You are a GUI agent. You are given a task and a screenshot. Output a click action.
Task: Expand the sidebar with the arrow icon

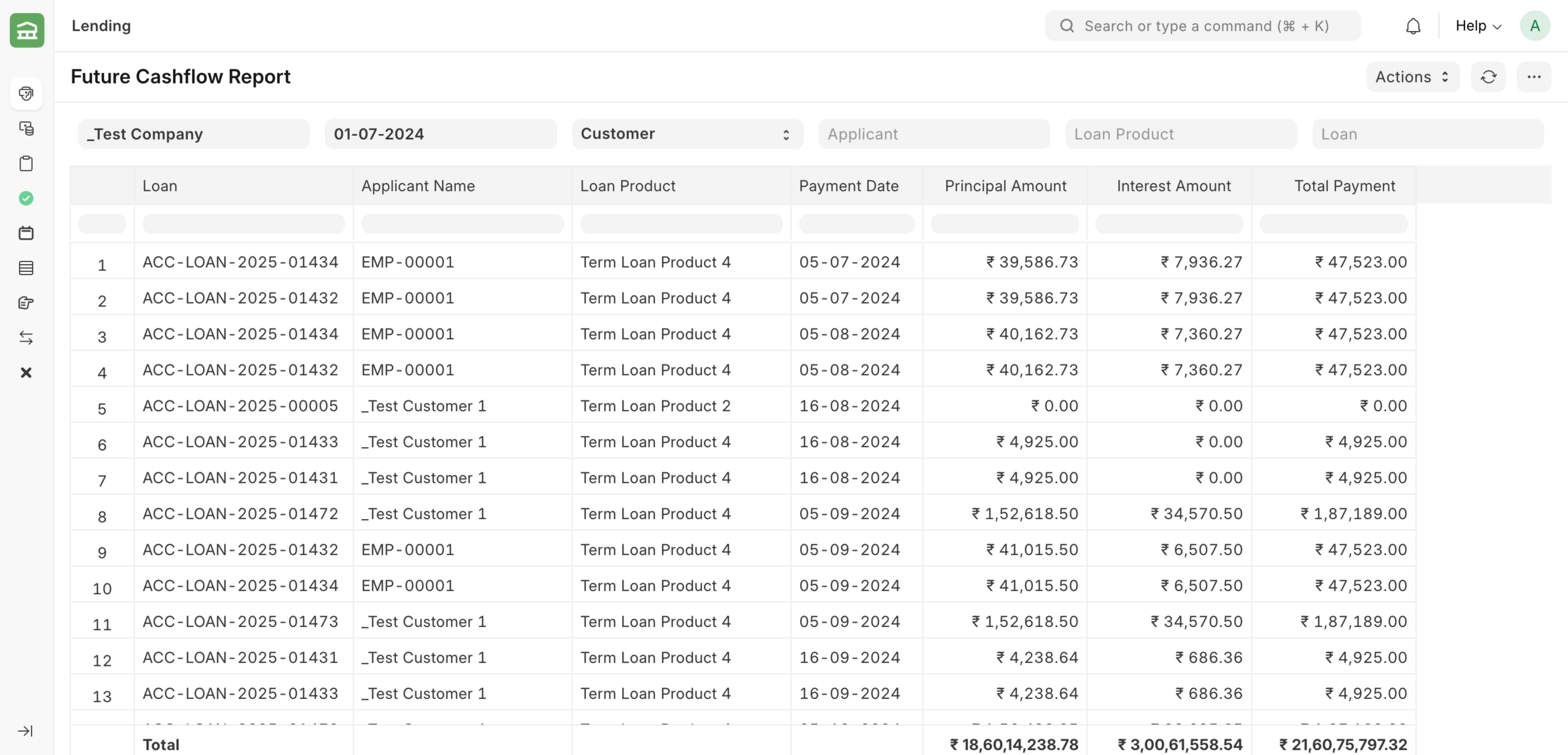[26, 731]
